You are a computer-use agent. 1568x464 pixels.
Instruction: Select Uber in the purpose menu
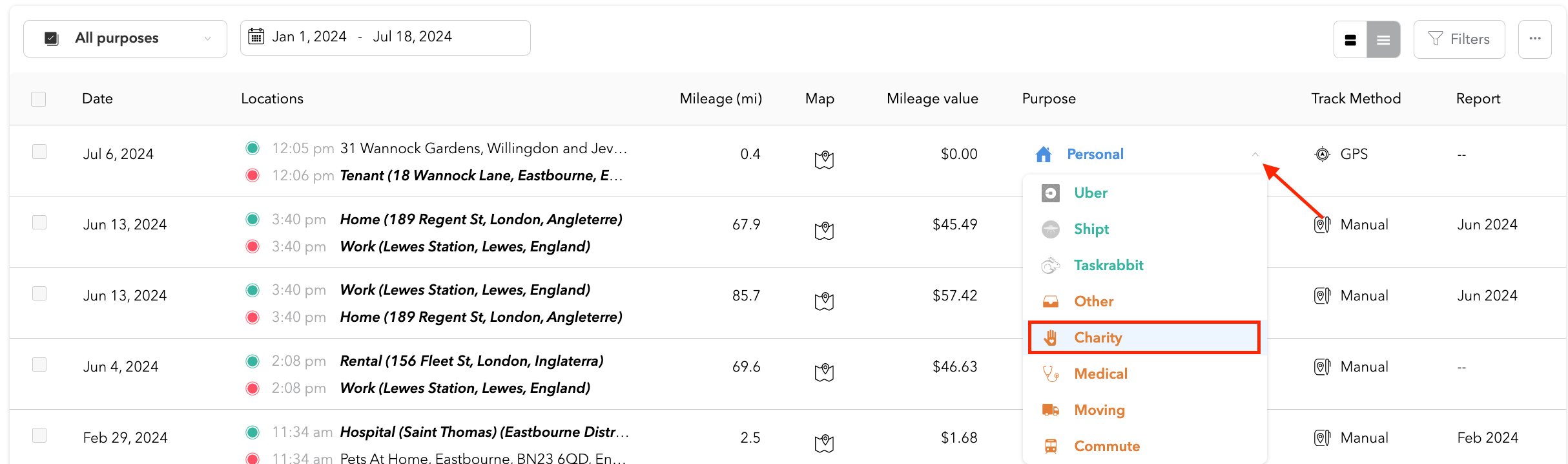pyautogui.click(x=1090, y=193)
